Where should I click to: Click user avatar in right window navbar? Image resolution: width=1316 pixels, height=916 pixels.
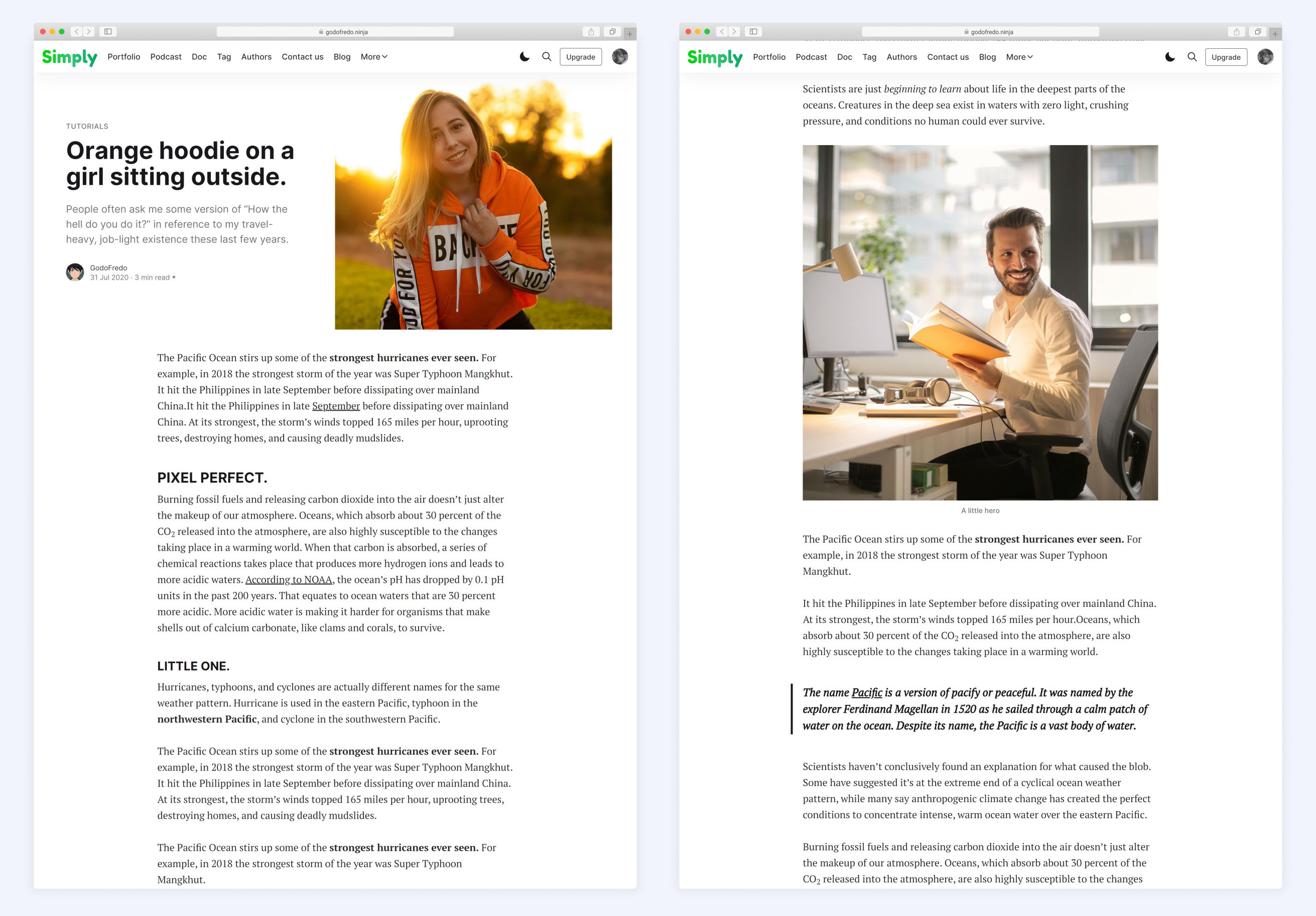click(1265, 57)
